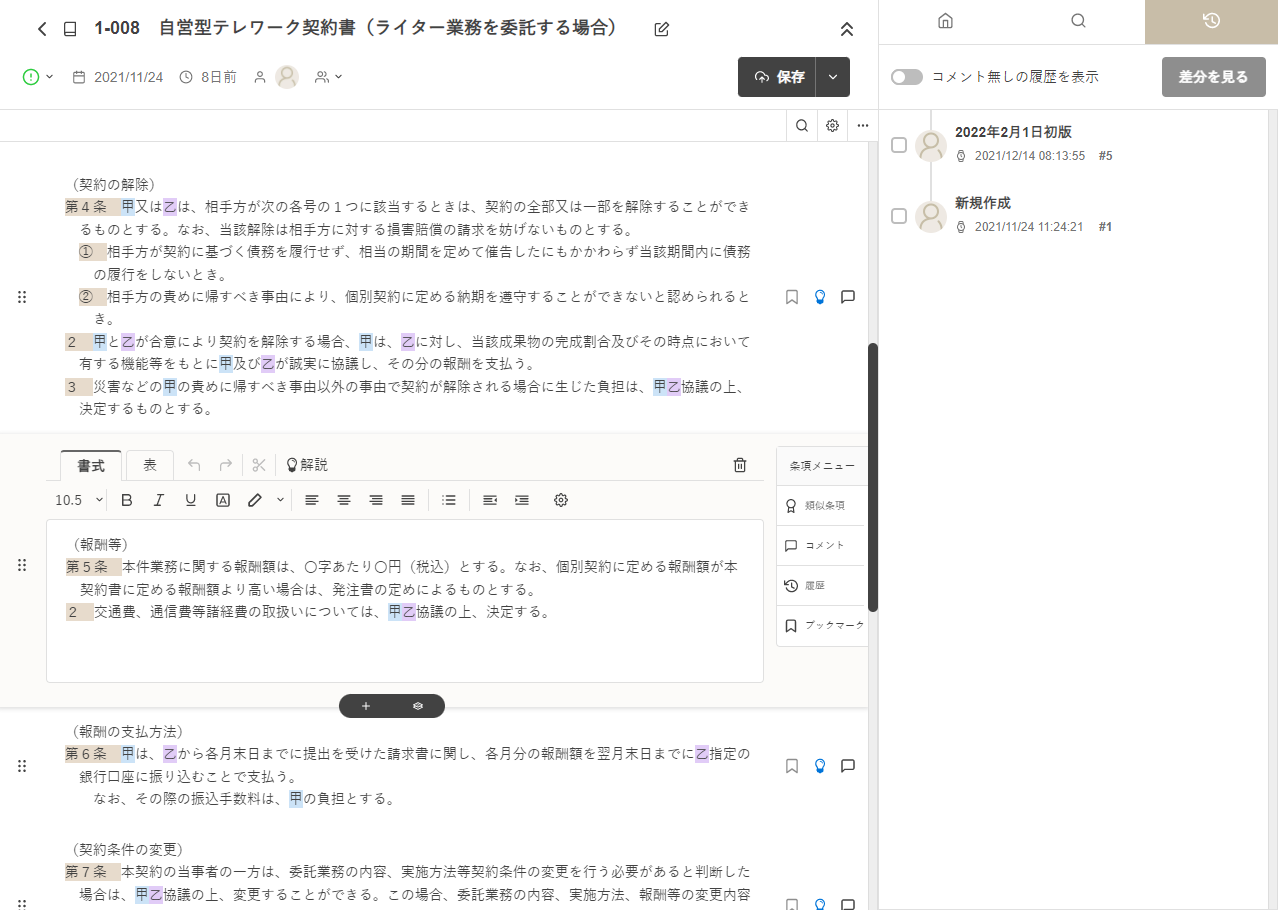Open the calendar date 2021/11/24
Image resolution: width=1278 pixels, height=910 pixels.
[118, 77]
